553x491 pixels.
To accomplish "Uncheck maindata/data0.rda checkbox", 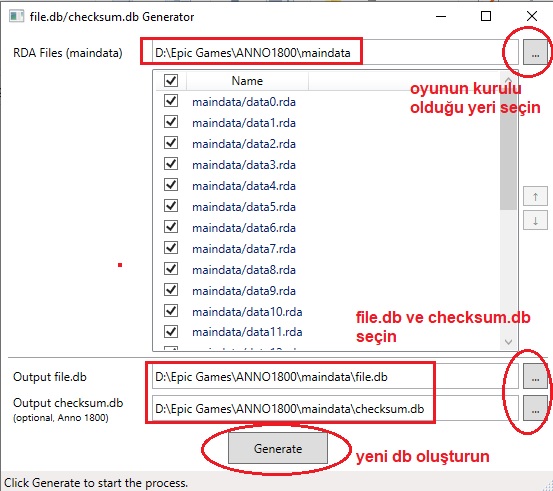I will click(x=171, y=101).
